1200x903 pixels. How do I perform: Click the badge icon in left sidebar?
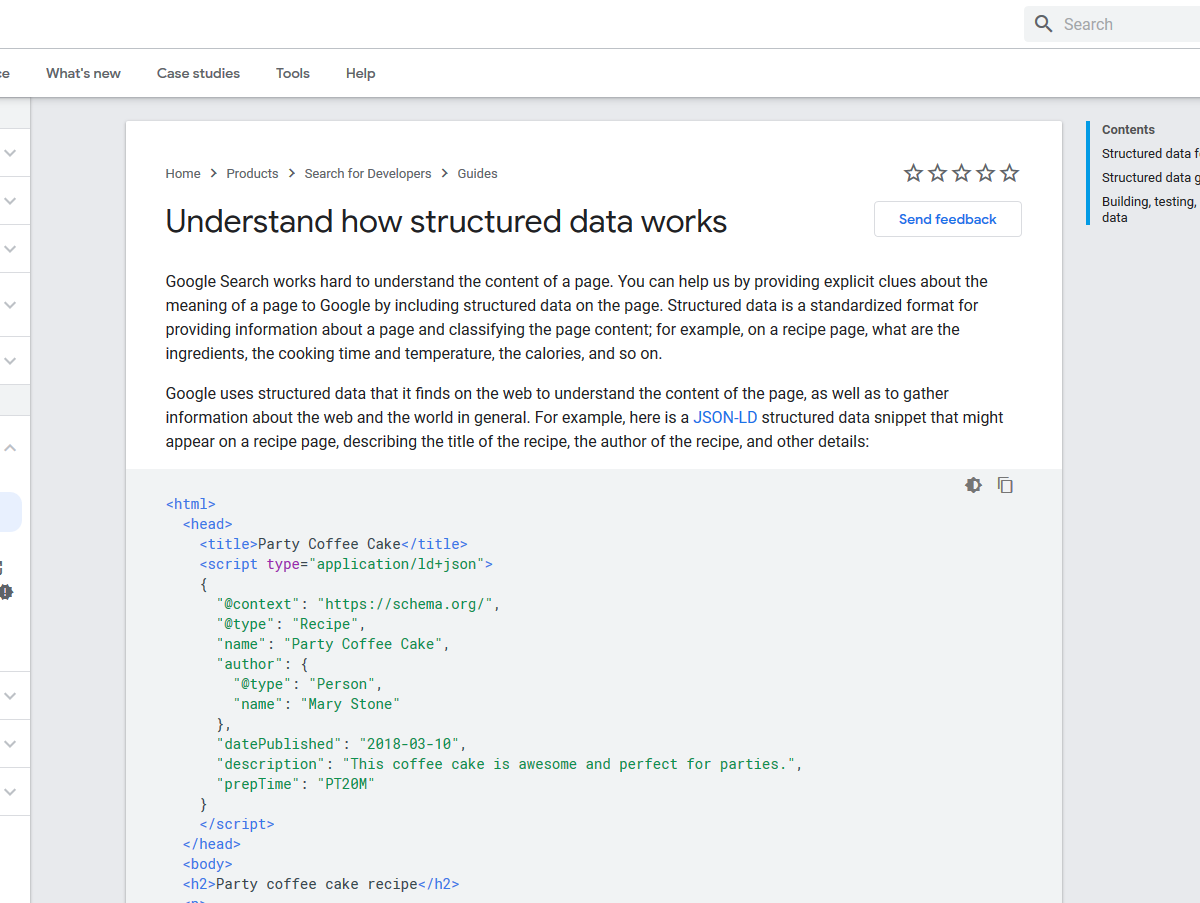(x=6, y=592)
